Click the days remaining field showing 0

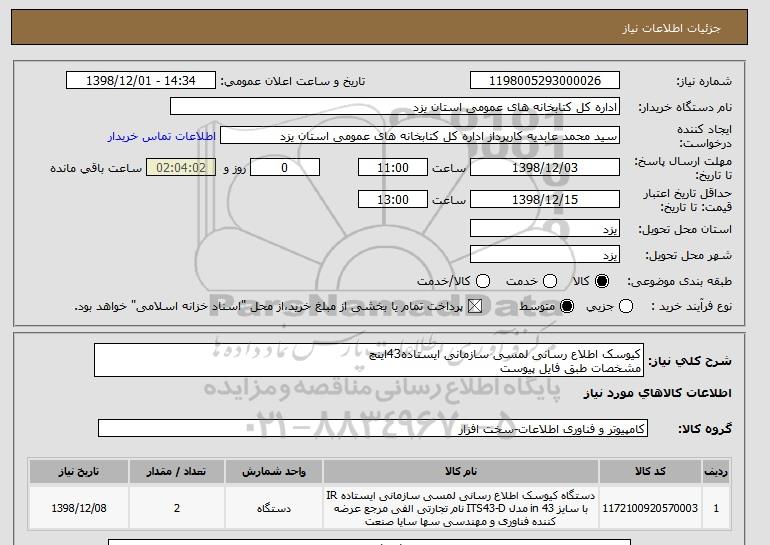(x=285, y=167)
